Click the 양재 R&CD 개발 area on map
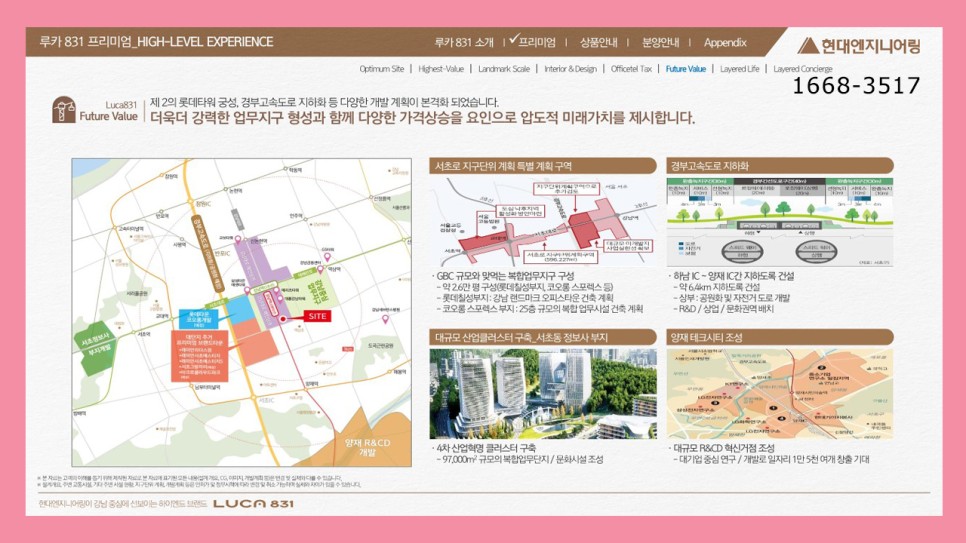 tap(368, 447)
